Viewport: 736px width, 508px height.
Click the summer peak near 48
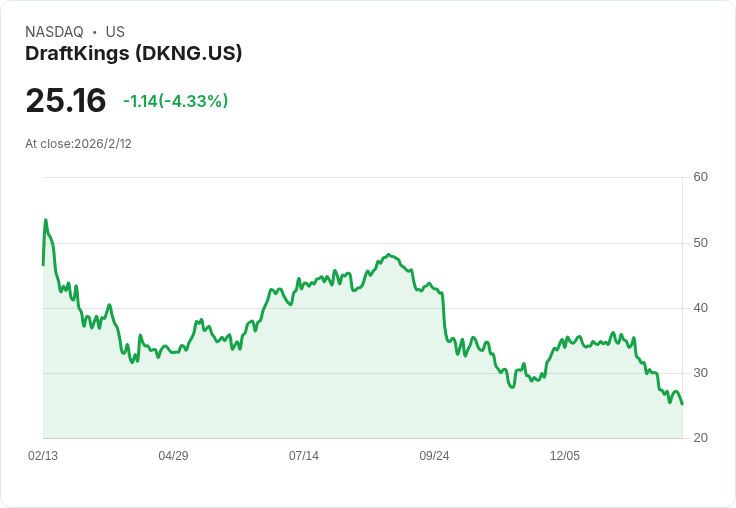coord(389,255)
